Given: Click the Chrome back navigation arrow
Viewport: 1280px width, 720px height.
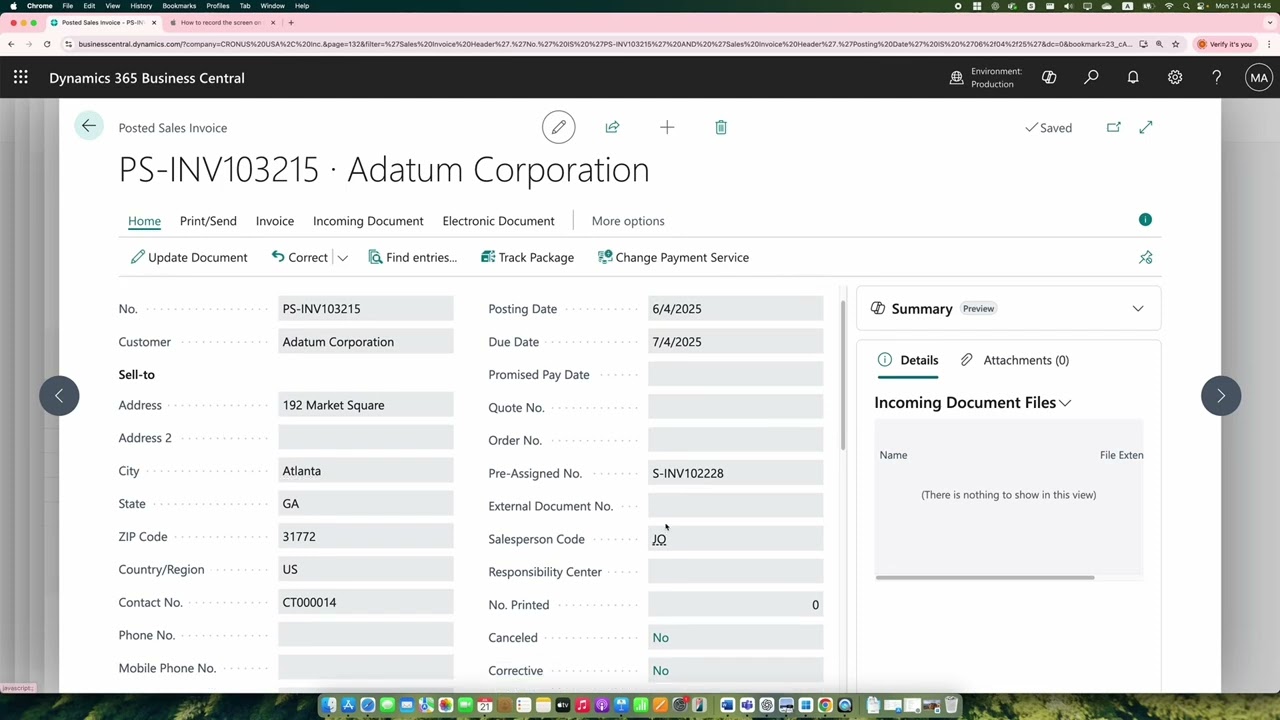Looking at the screenshot, I should (x=11, y=44).
